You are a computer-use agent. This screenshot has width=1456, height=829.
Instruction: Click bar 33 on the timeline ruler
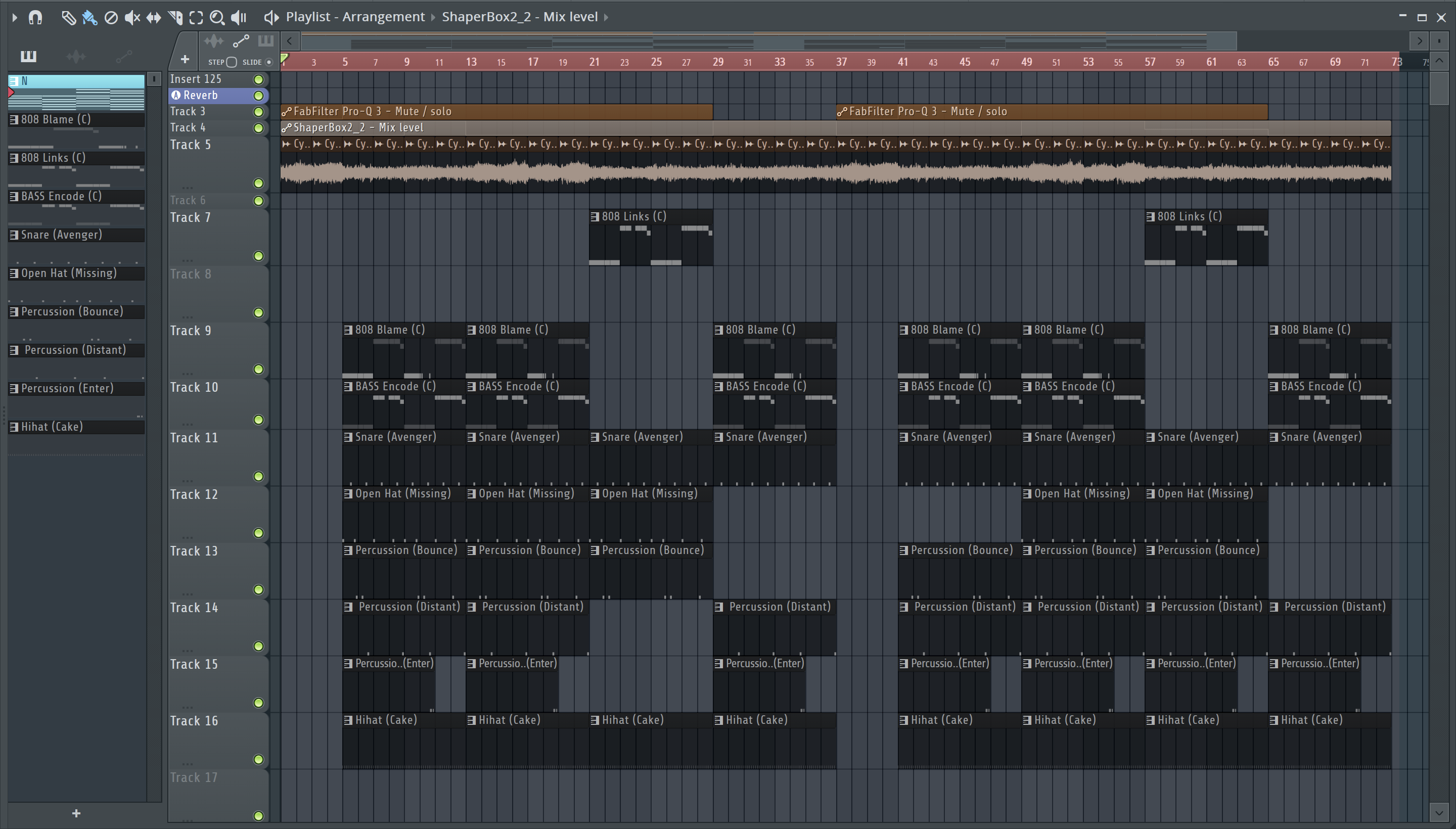(780, 62)
